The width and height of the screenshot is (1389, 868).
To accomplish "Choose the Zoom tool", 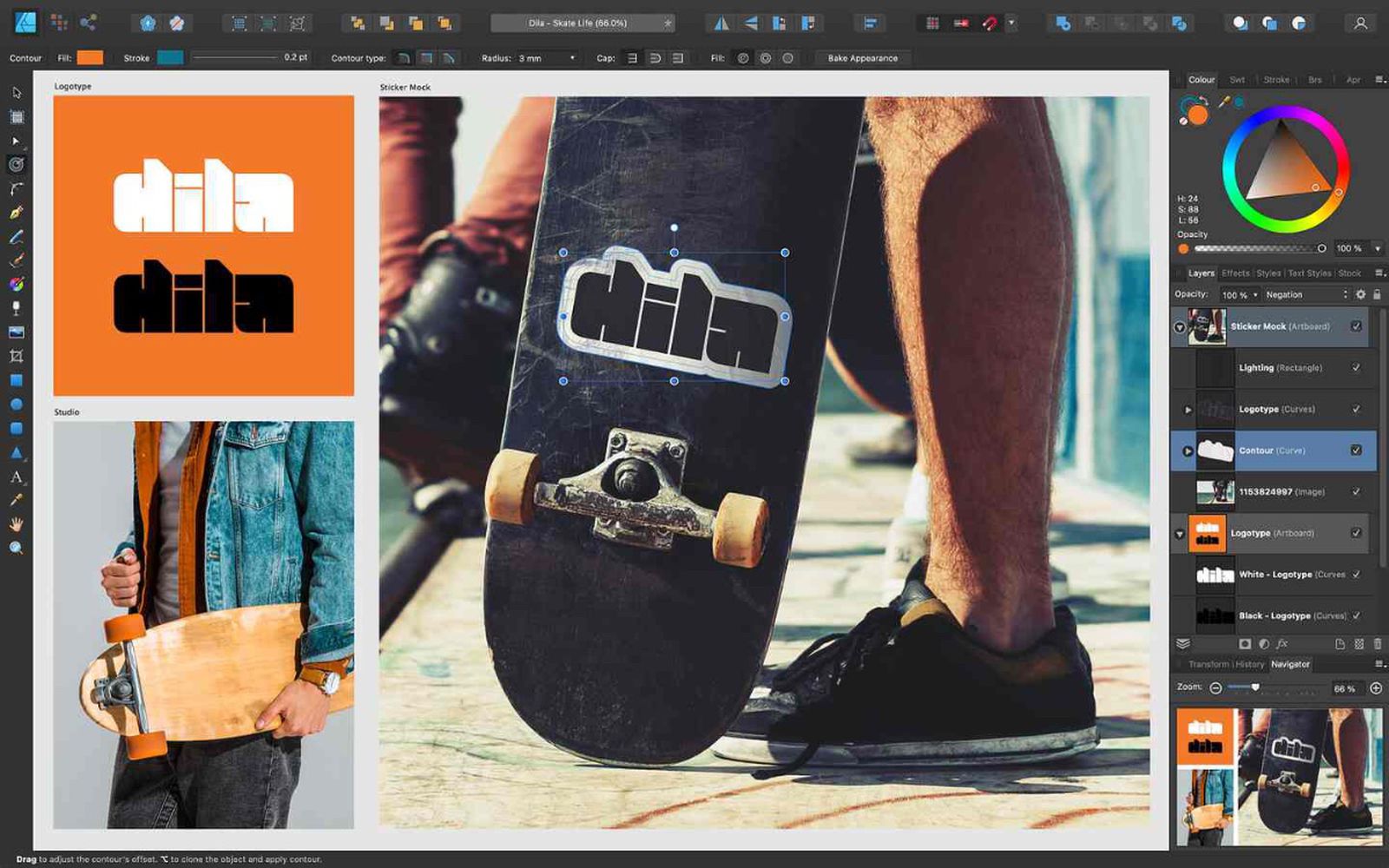I will click(16, 546).
